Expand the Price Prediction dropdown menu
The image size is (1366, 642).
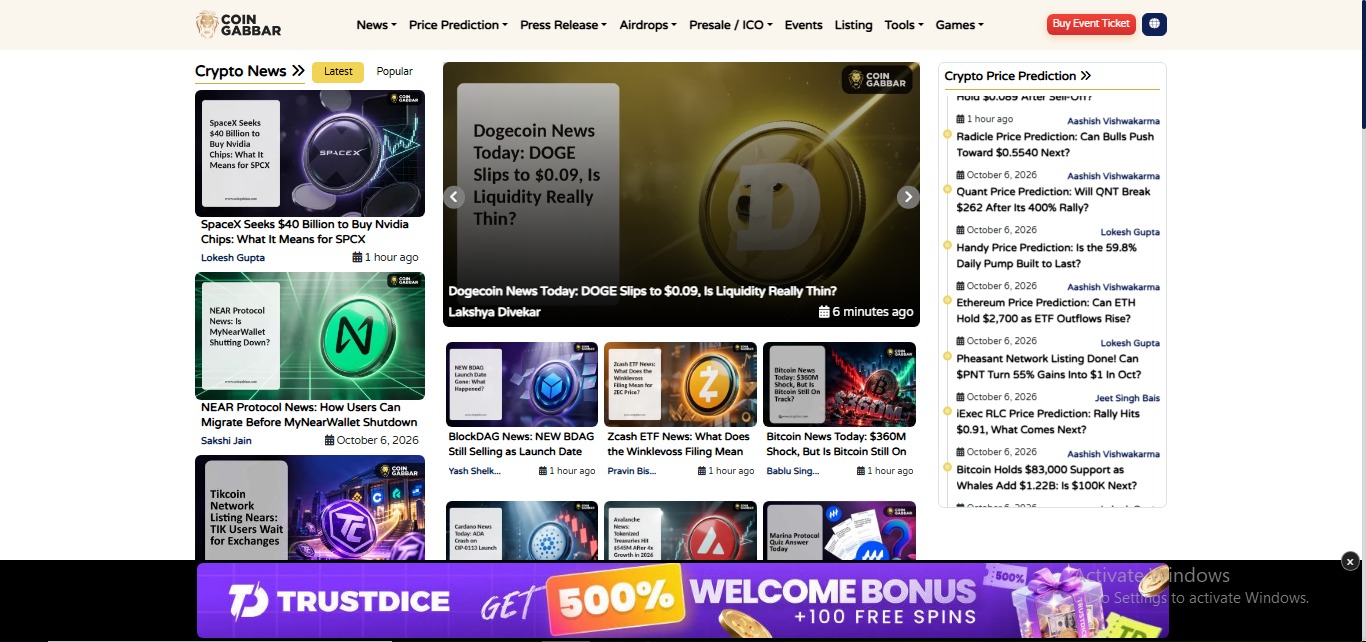[x=458, y=25]
